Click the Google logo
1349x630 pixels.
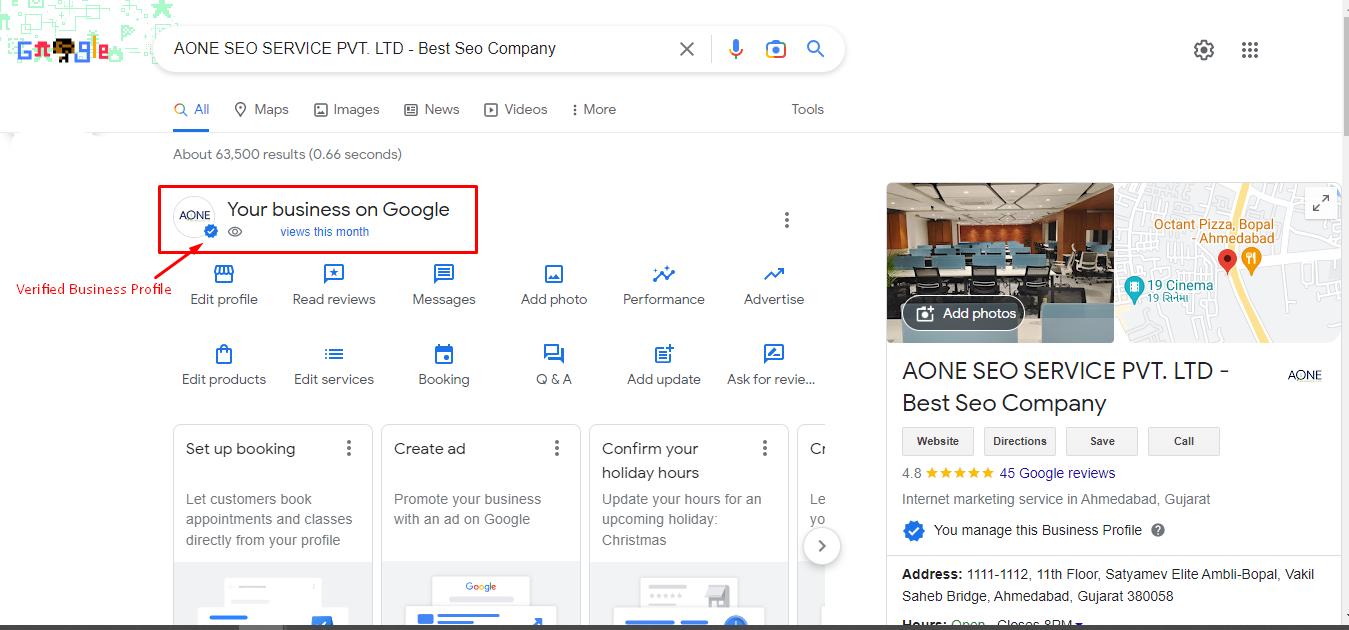pos(64,50)
